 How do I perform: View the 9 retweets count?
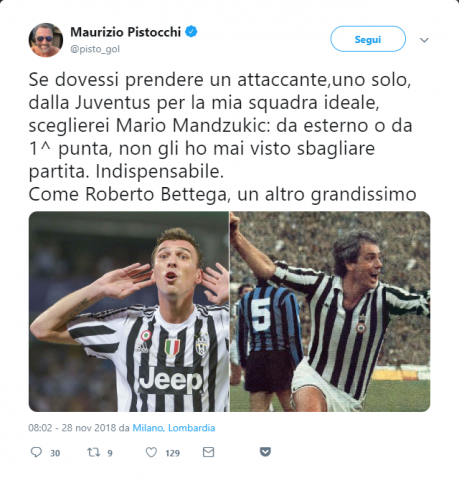(110, 453)
